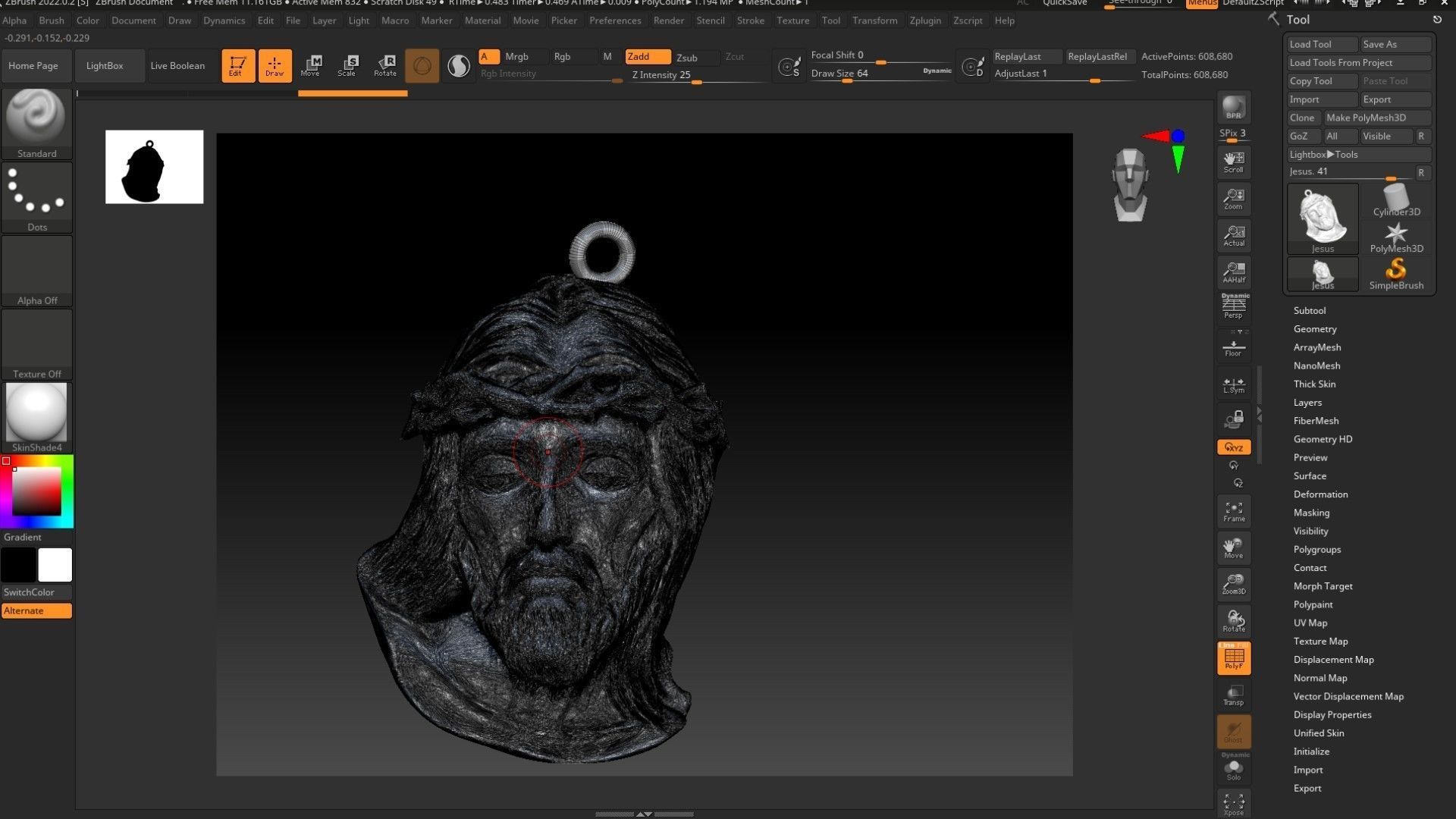This screenshot has height=819, width=1456.
Task: Expand the Deformation section
Action: (1320, 494)
